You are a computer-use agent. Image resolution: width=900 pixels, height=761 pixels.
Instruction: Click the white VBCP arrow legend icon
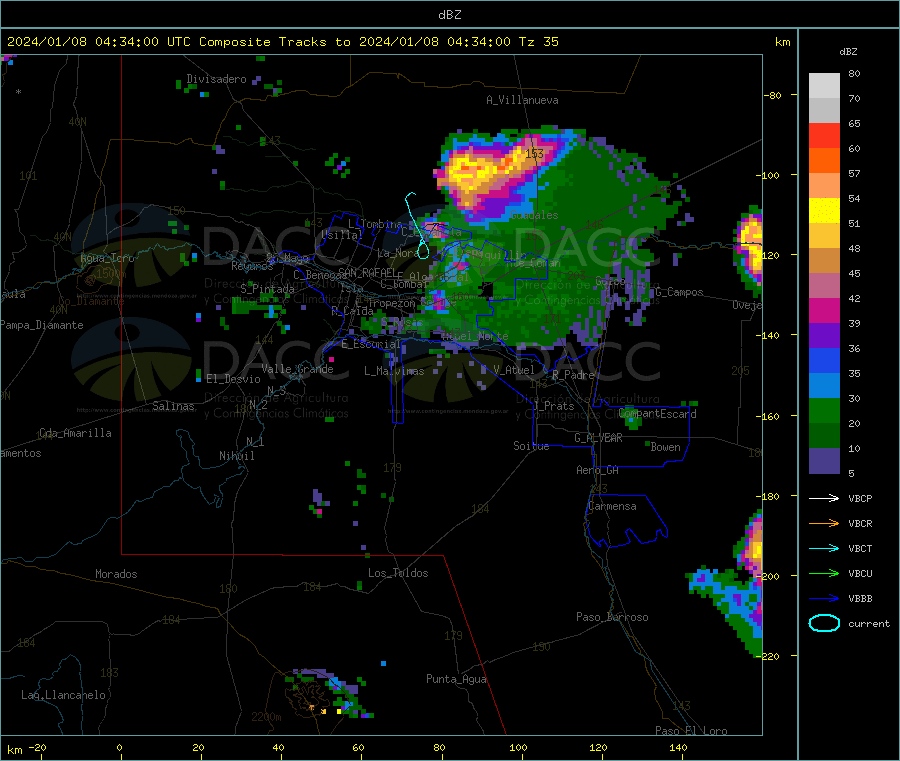pos(824,498)
